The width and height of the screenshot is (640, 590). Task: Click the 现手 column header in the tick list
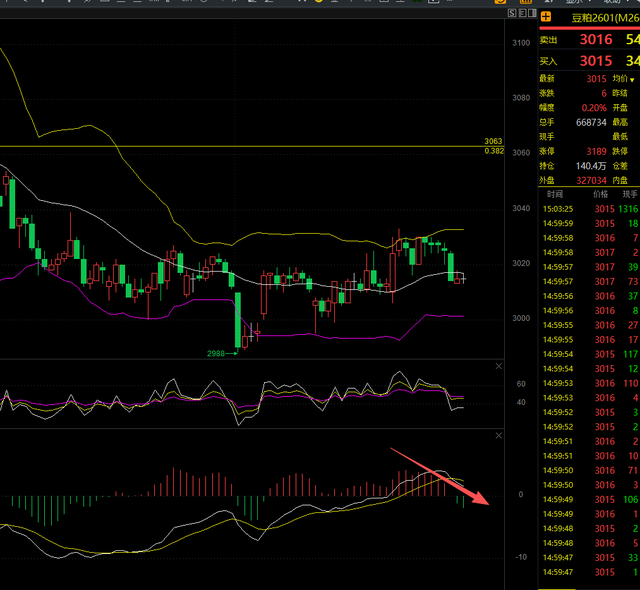pyautogui.click(x=630, y=194)
